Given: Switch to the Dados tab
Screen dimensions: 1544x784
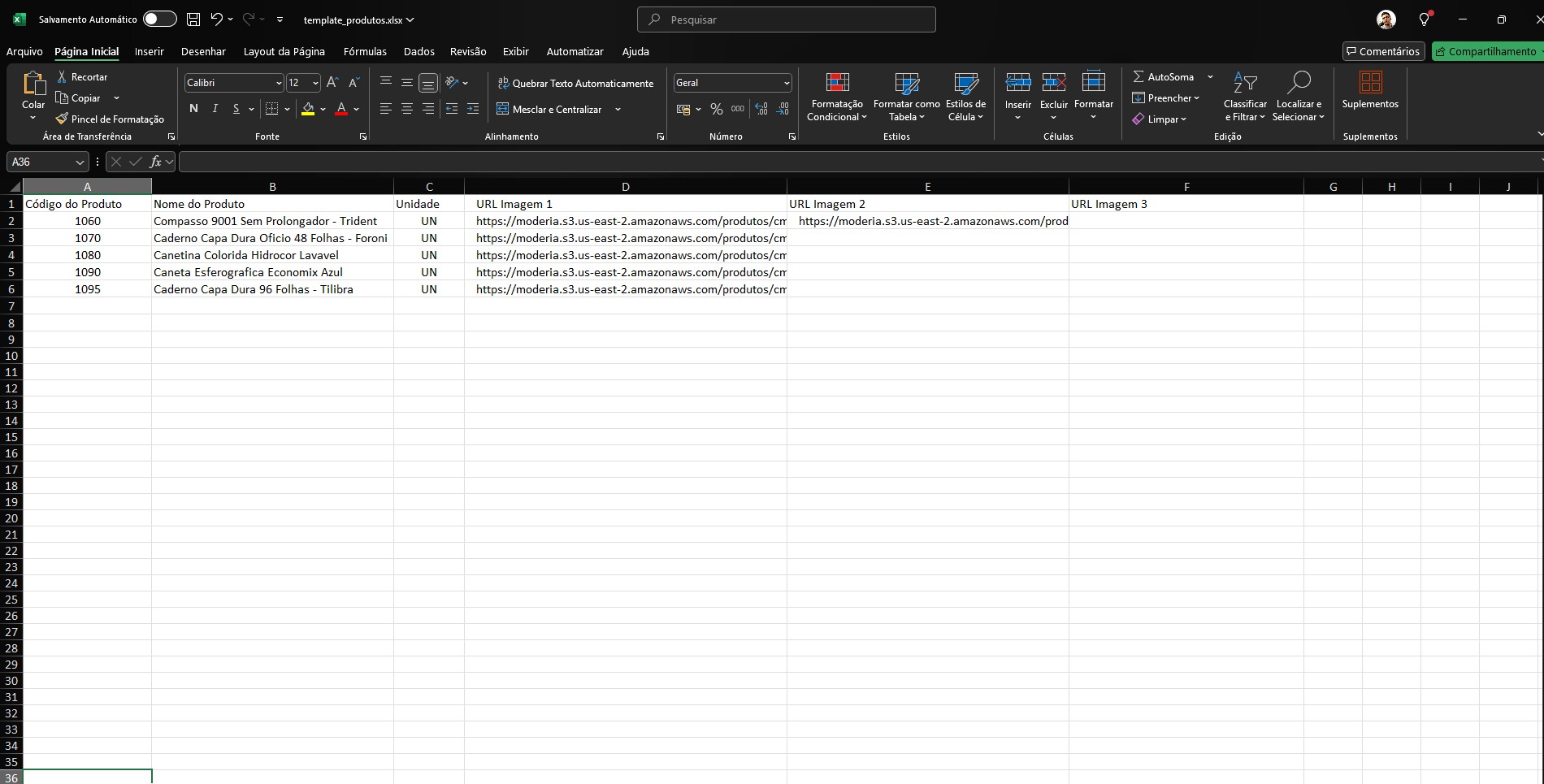Looking at the screenshot, I should 419,51.
